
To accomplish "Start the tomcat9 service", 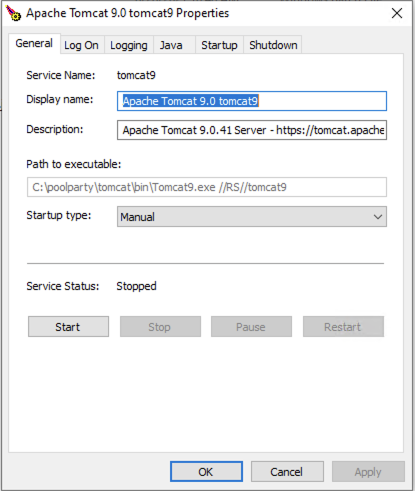I will click(68, 327).
